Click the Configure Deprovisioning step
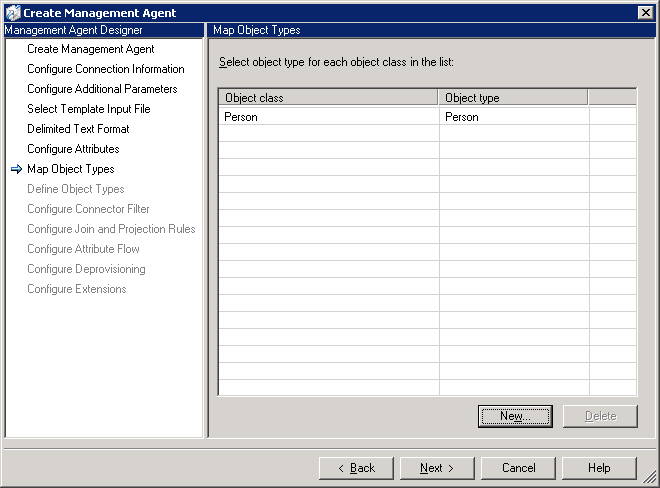Viewport: 660px width, 488px height. 86,269
